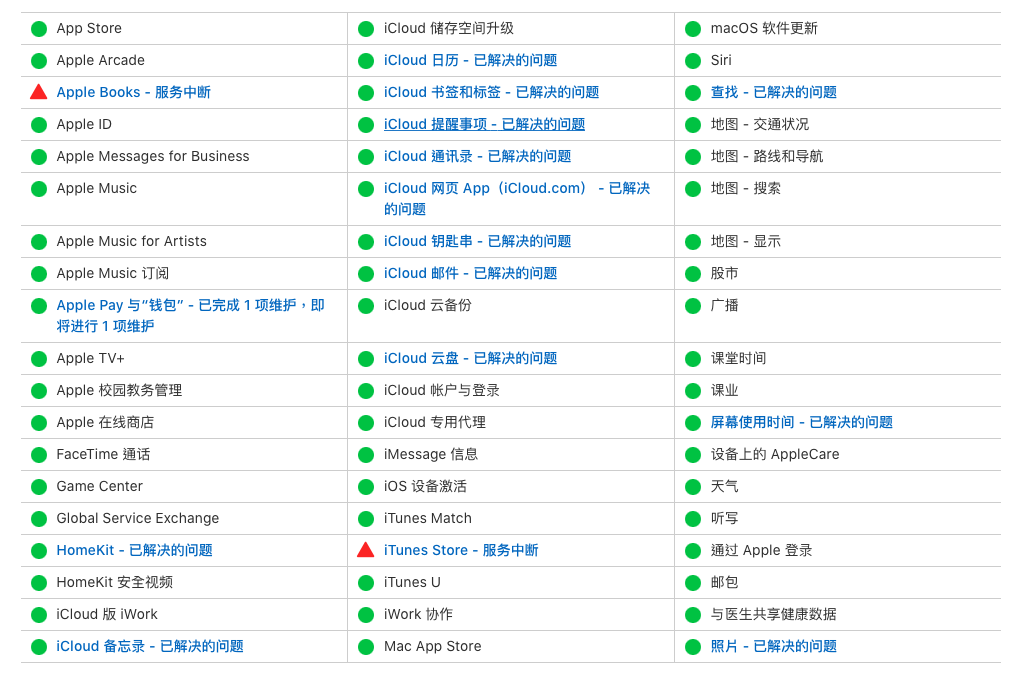This screenshot has width=1020, height=673.
Task: Click the green status dot beside iCloud 云备份
Action: (x=366, y=306)
